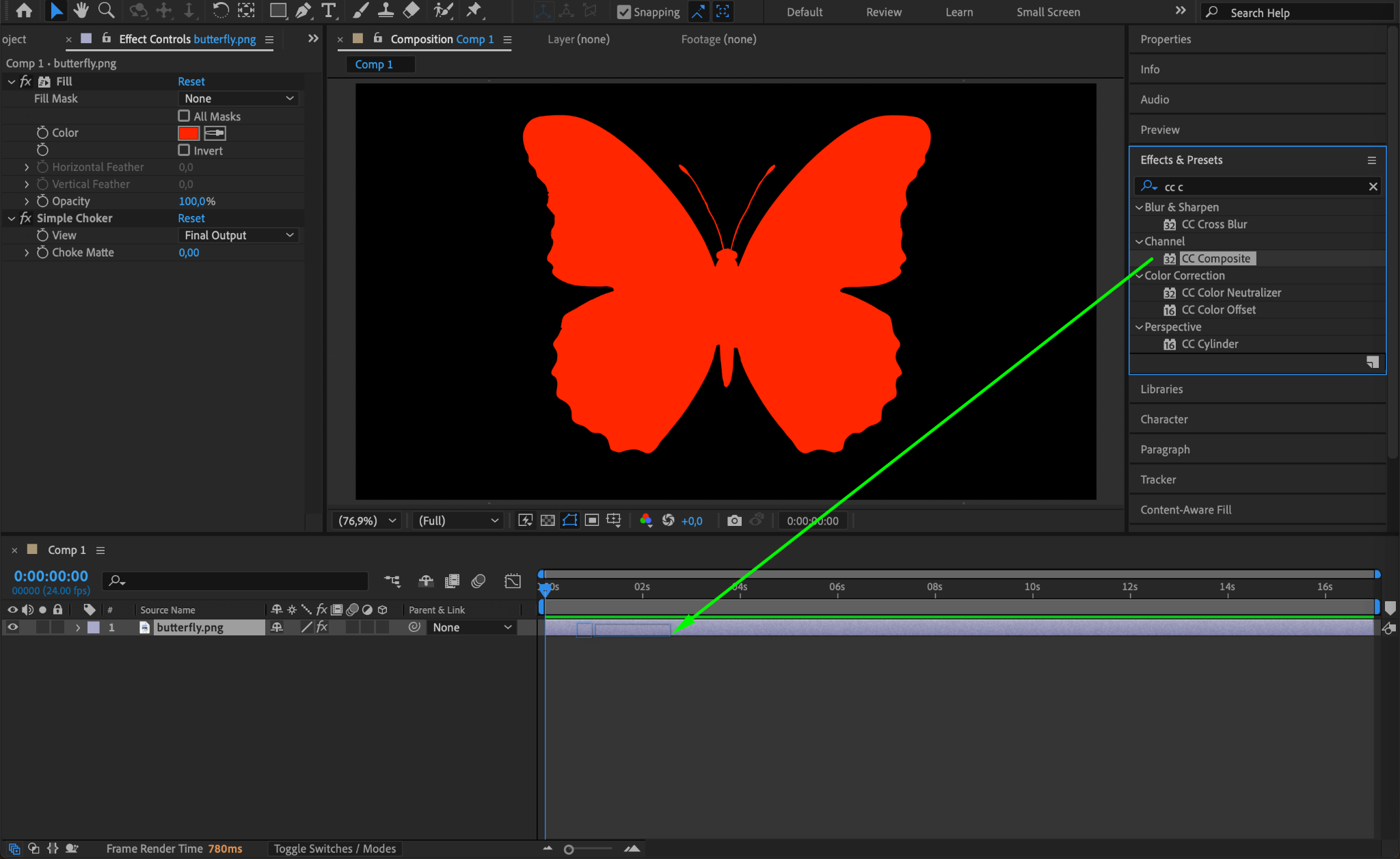Toggle the transparency grid icon
Image resolution: width=1400 pixels, height=859 pixels.
click(548, 520)
